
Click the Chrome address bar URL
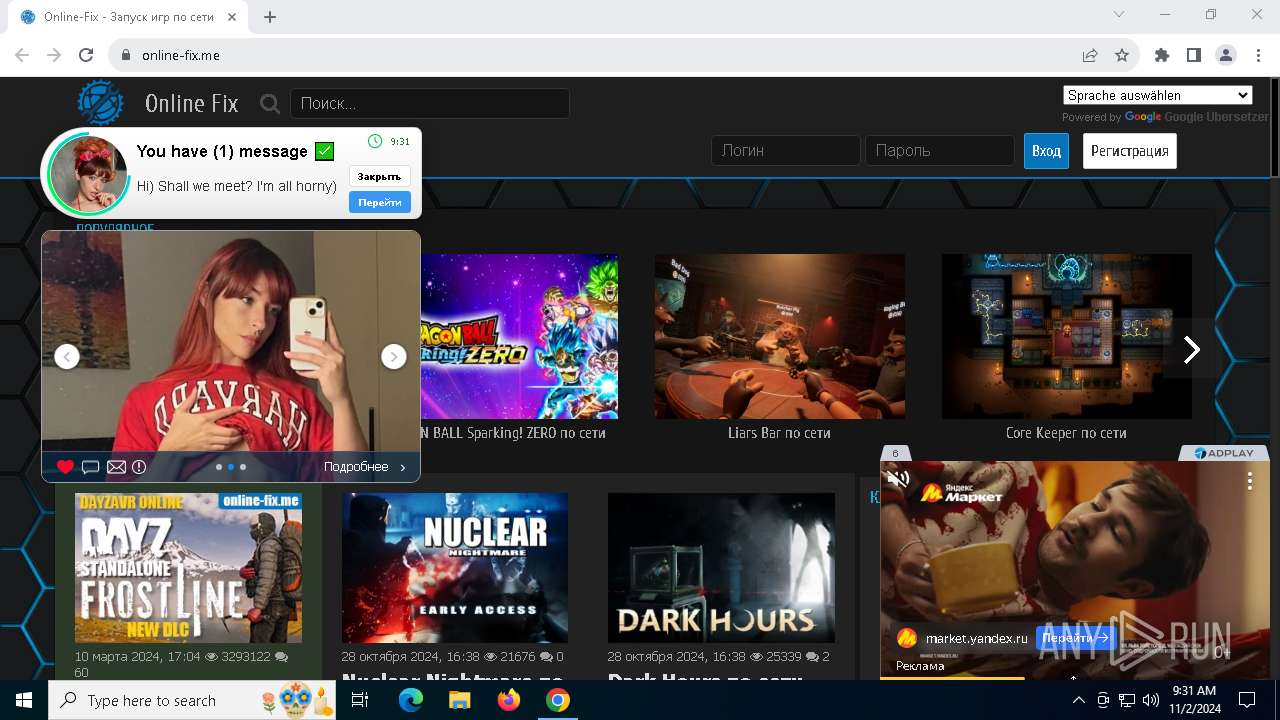click(181, 55)
